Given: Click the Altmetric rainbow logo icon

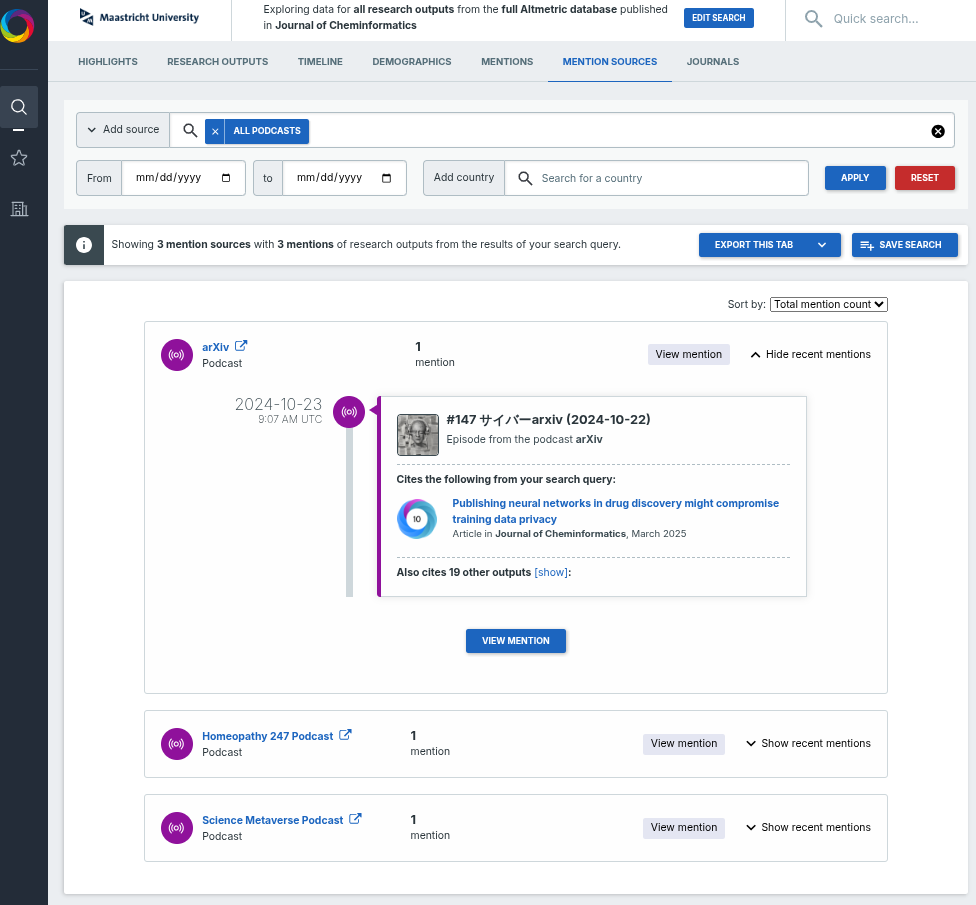Looking at the screenshot, I should [x=17, y=26].
